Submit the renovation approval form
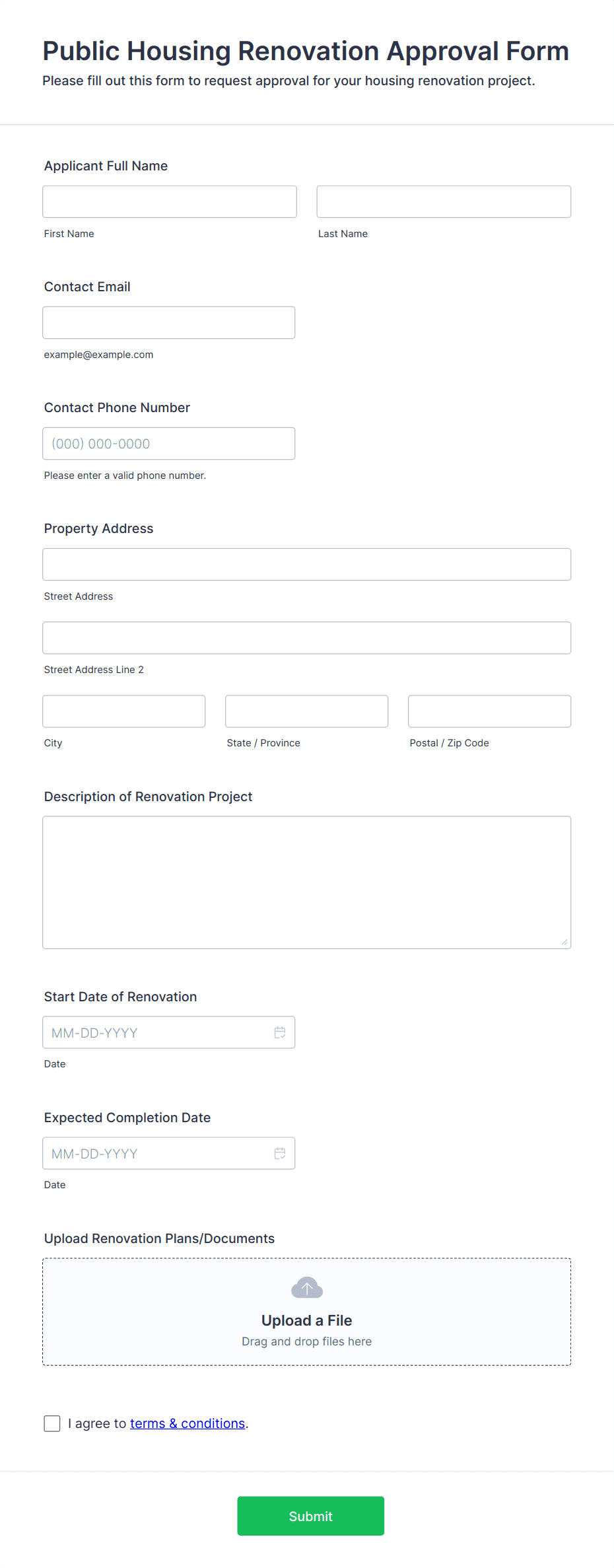 click(311, 1516)
